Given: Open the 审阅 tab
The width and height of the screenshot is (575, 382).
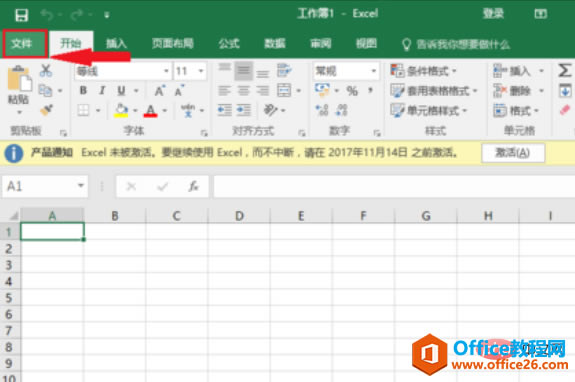Looking at the screenshot, I should pyautogui.click(x=321, y=44).
